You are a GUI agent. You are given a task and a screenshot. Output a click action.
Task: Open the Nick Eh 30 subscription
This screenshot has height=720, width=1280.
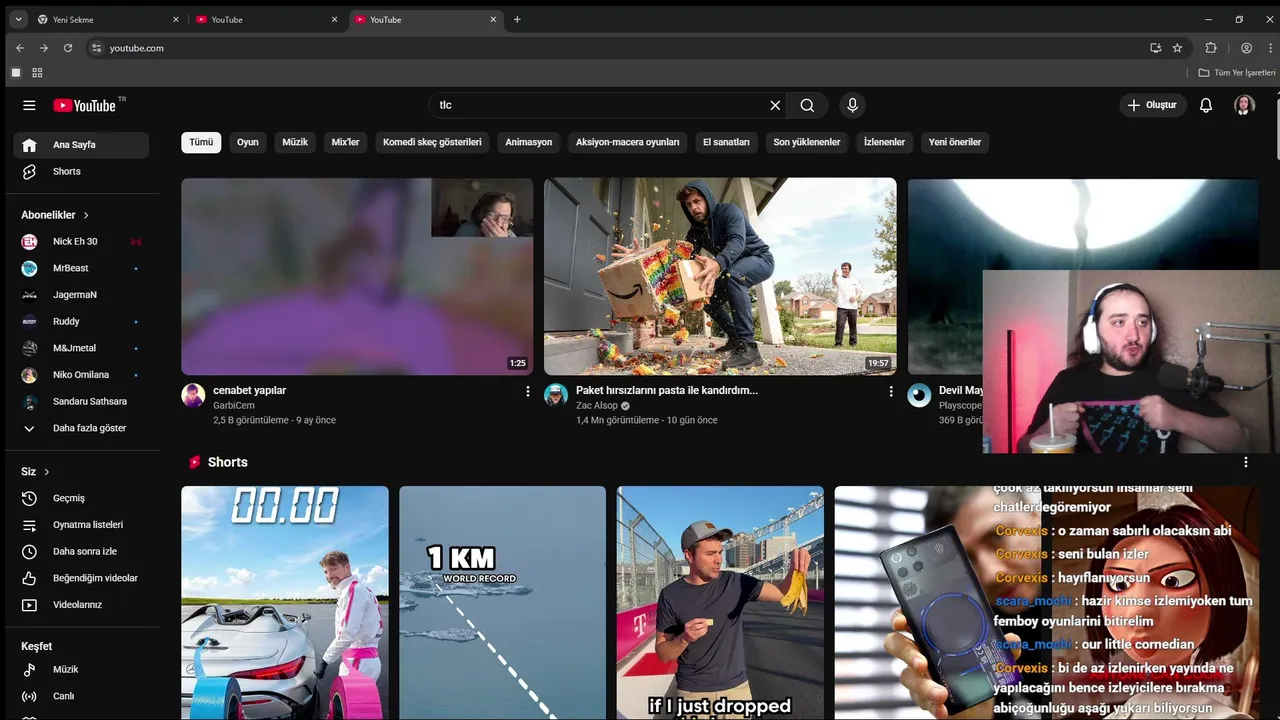[x=81, y=241]
